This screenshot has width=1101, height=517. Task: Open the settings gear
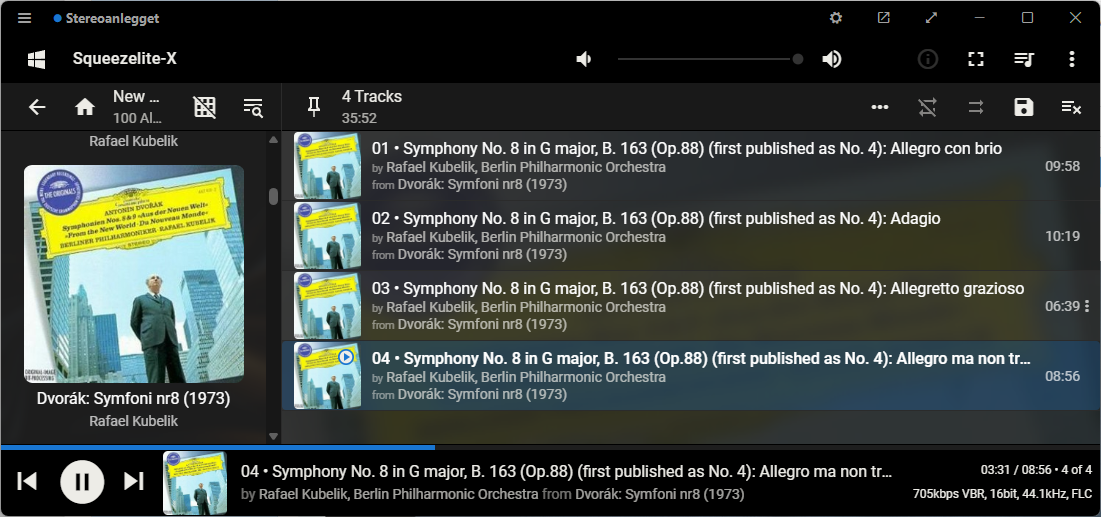(x=836, y=18)
